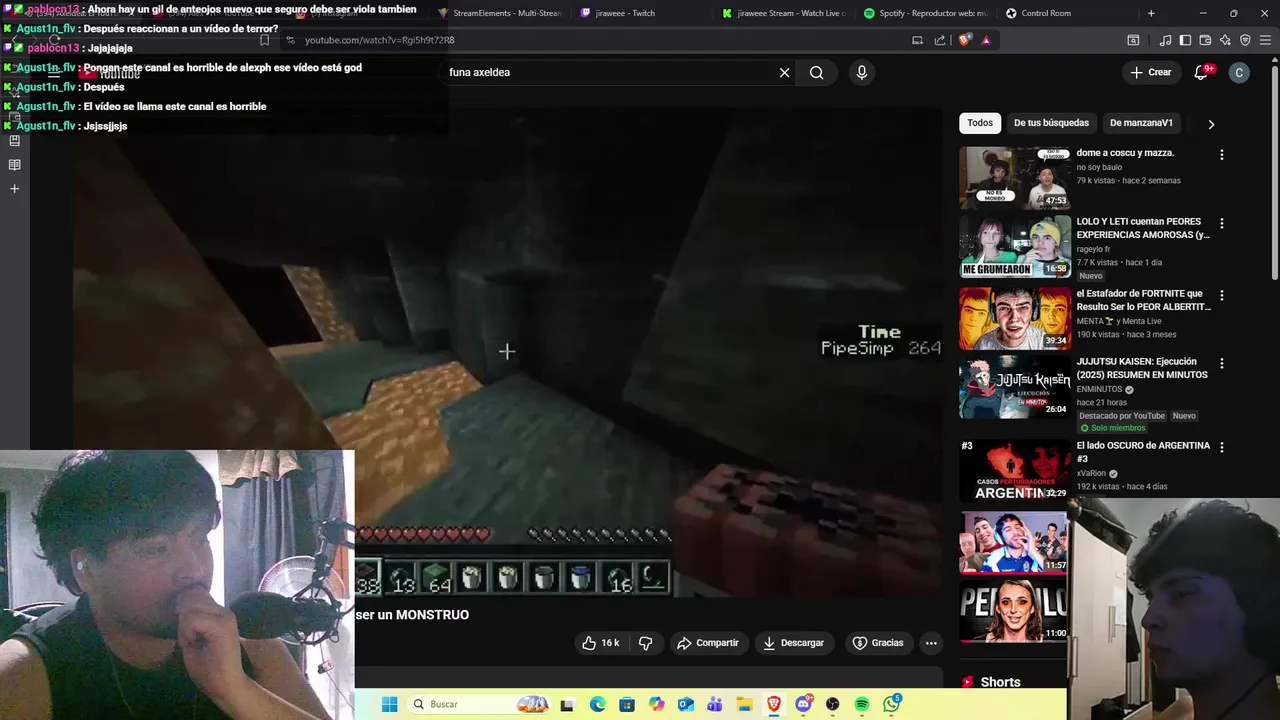Image resolution: width=1280 pixels, height=720 pixels.
Task: Open Brave Shields lion icon
Action: pos(964,40)
